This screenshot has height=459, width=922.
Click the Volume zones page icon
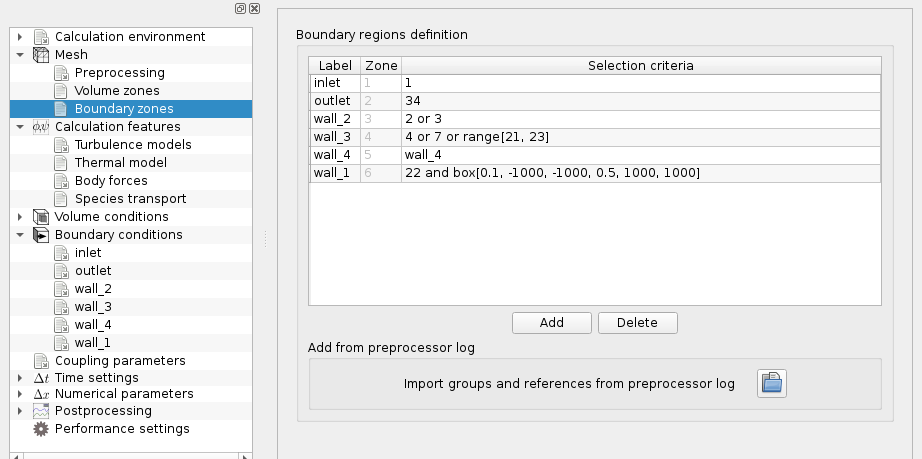click(61, 91)
